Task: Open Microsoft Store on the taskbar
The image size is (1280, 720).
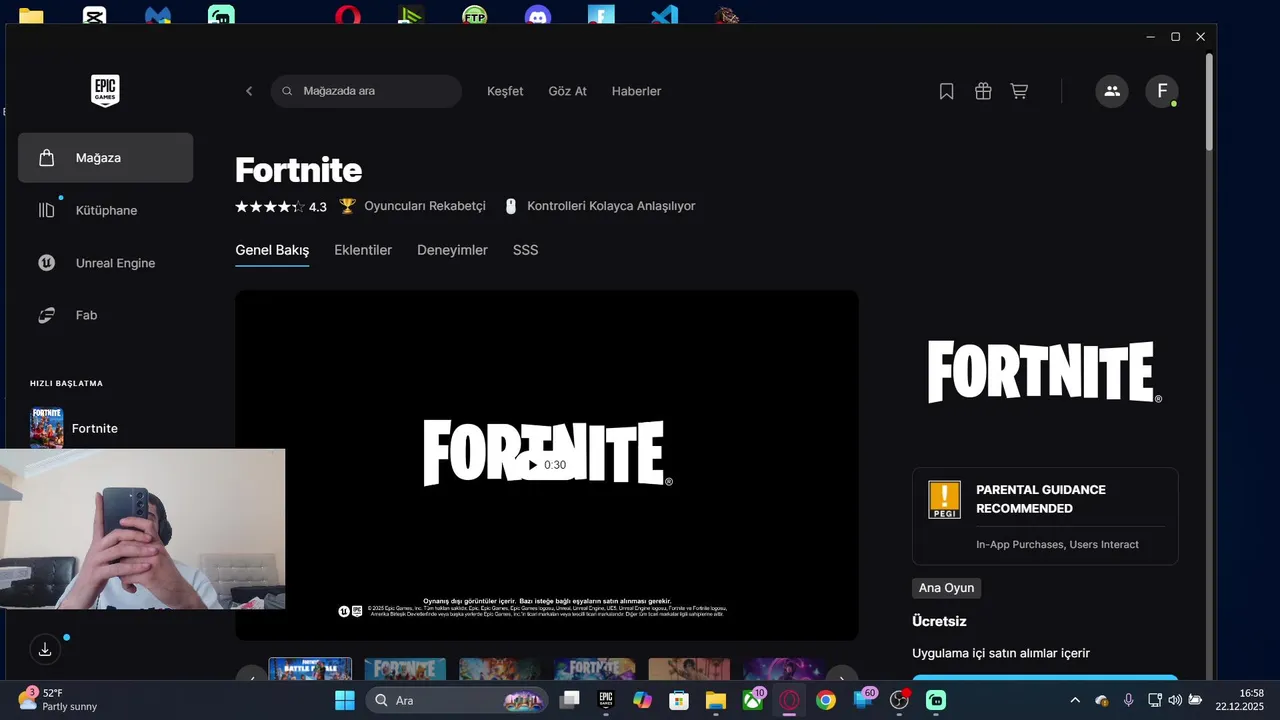Action: pos(679,700)
